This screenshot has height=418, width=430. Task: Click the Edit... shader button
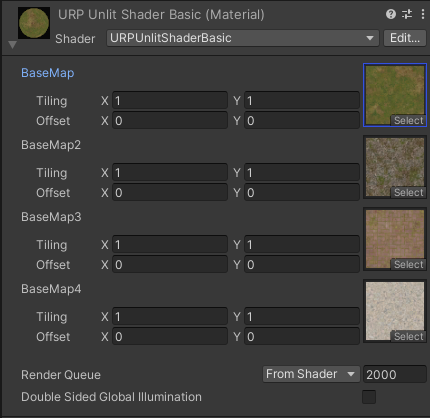pyautogui.click(x=405, y=38)
